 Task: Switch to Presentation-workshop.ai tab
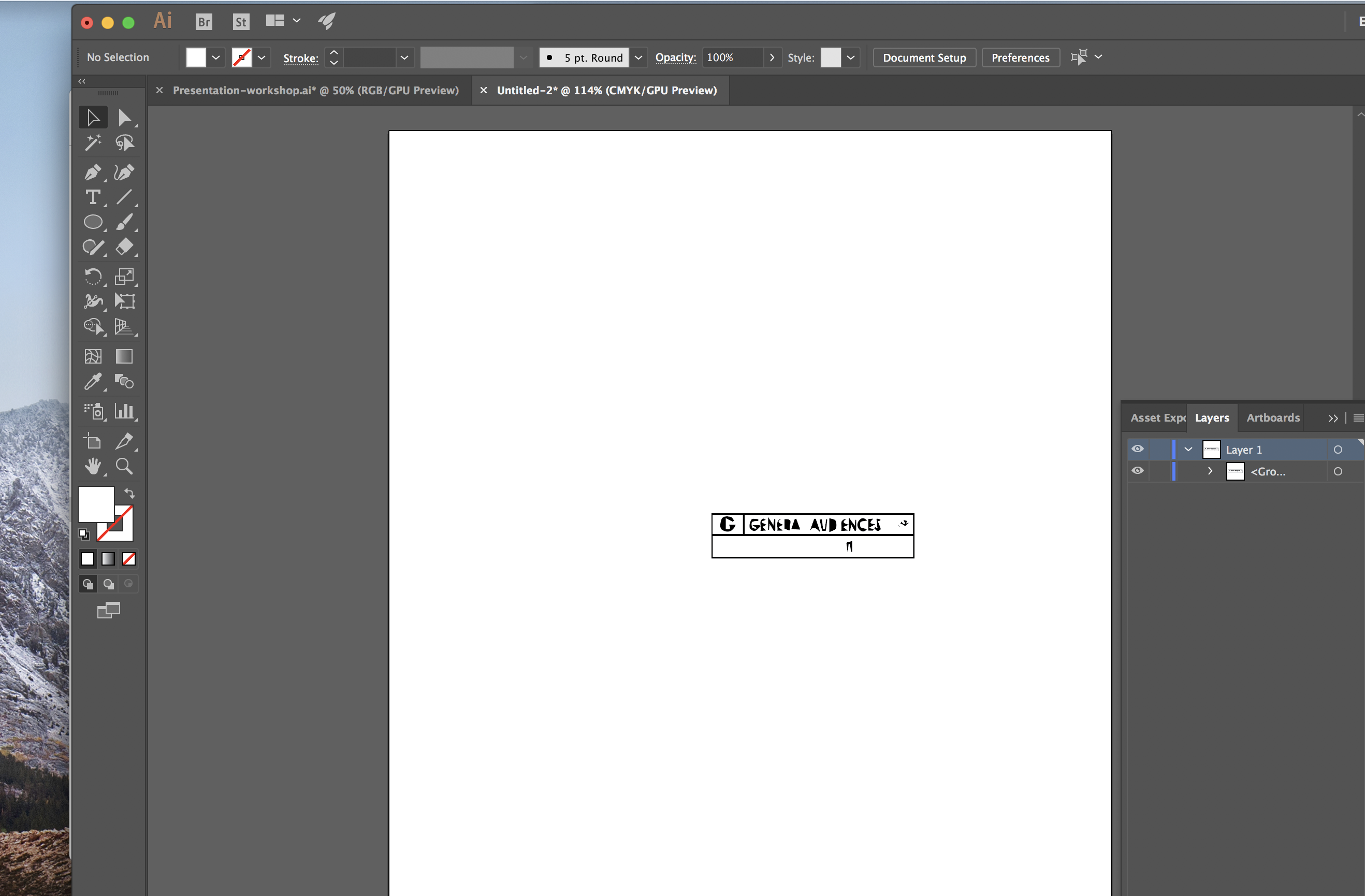coord(315,90)
